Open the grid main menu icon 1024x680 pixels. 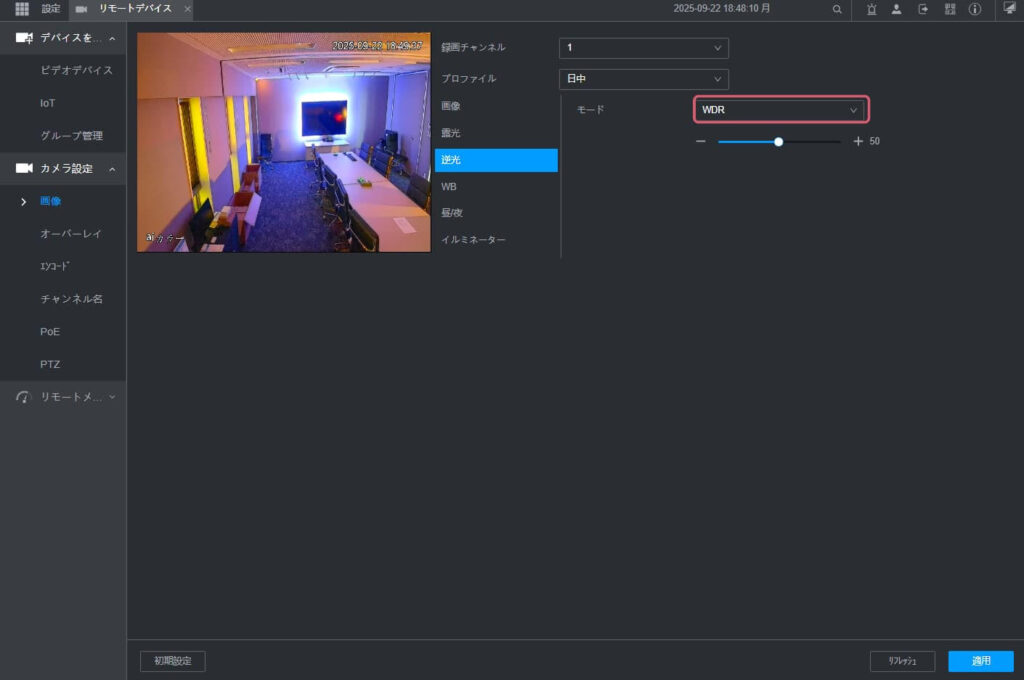click(21, 9)
